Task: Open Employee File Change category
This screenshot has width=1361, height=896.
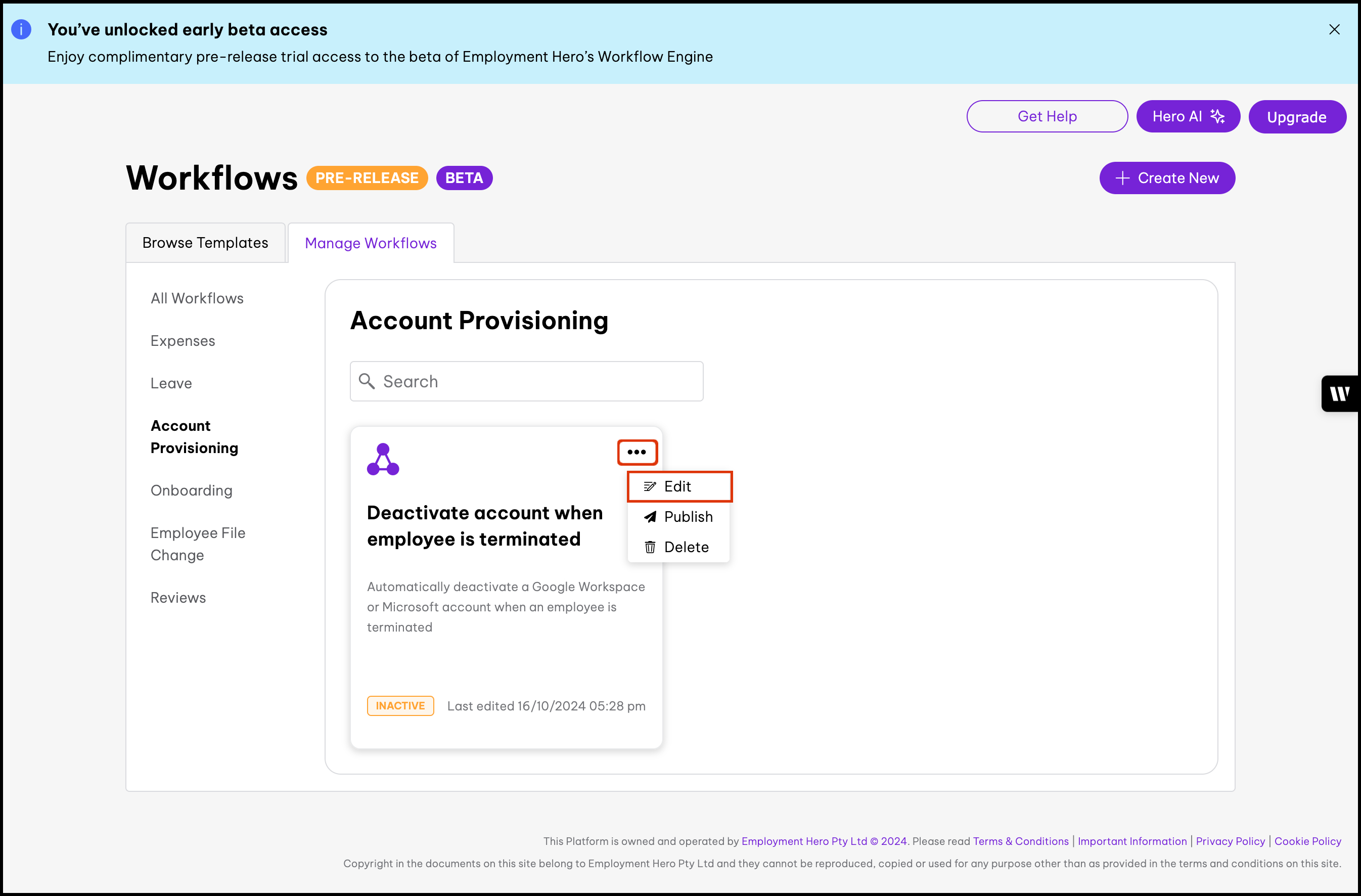Action: 197,544
